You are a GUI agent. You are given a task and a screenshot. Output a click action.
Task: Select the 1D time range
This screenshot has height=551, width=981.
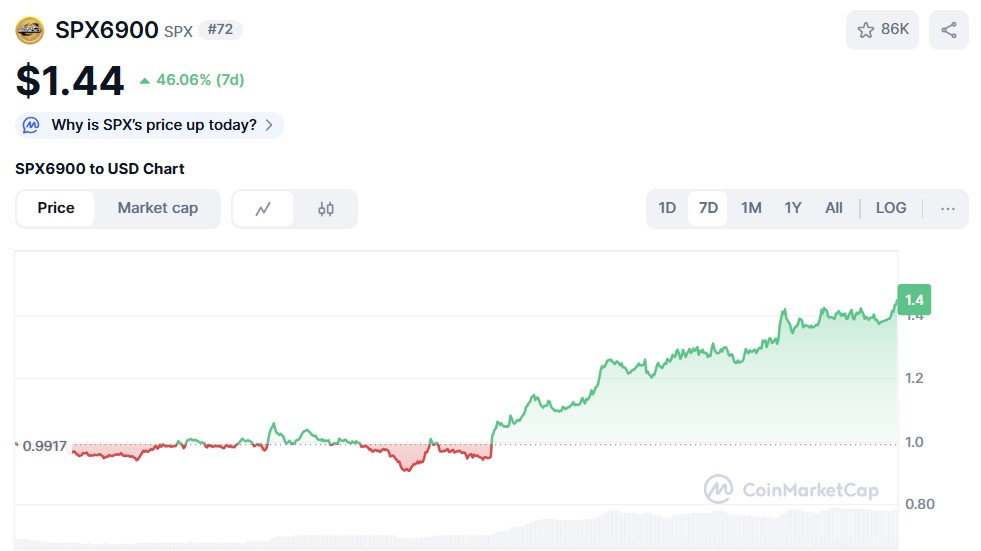667,208
